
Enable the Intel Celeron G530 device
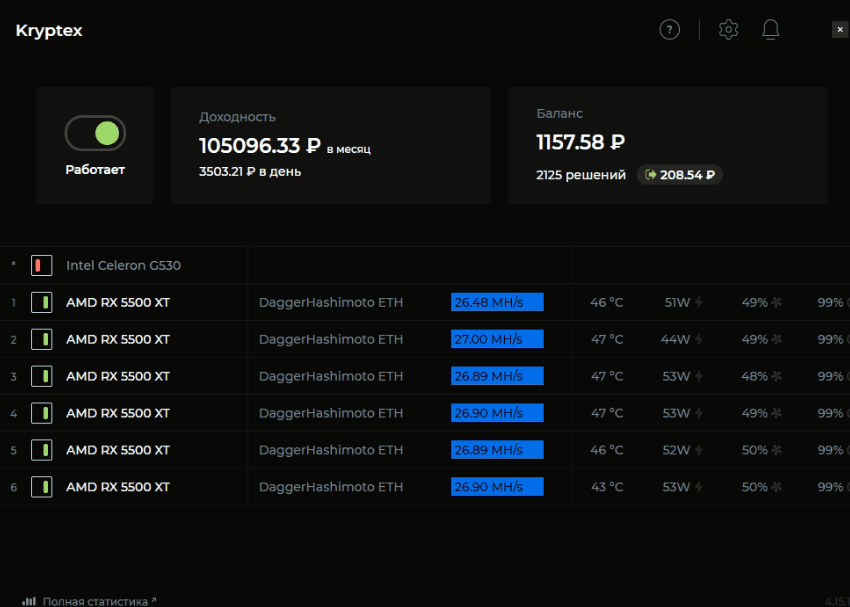click(x=41, y=266)
